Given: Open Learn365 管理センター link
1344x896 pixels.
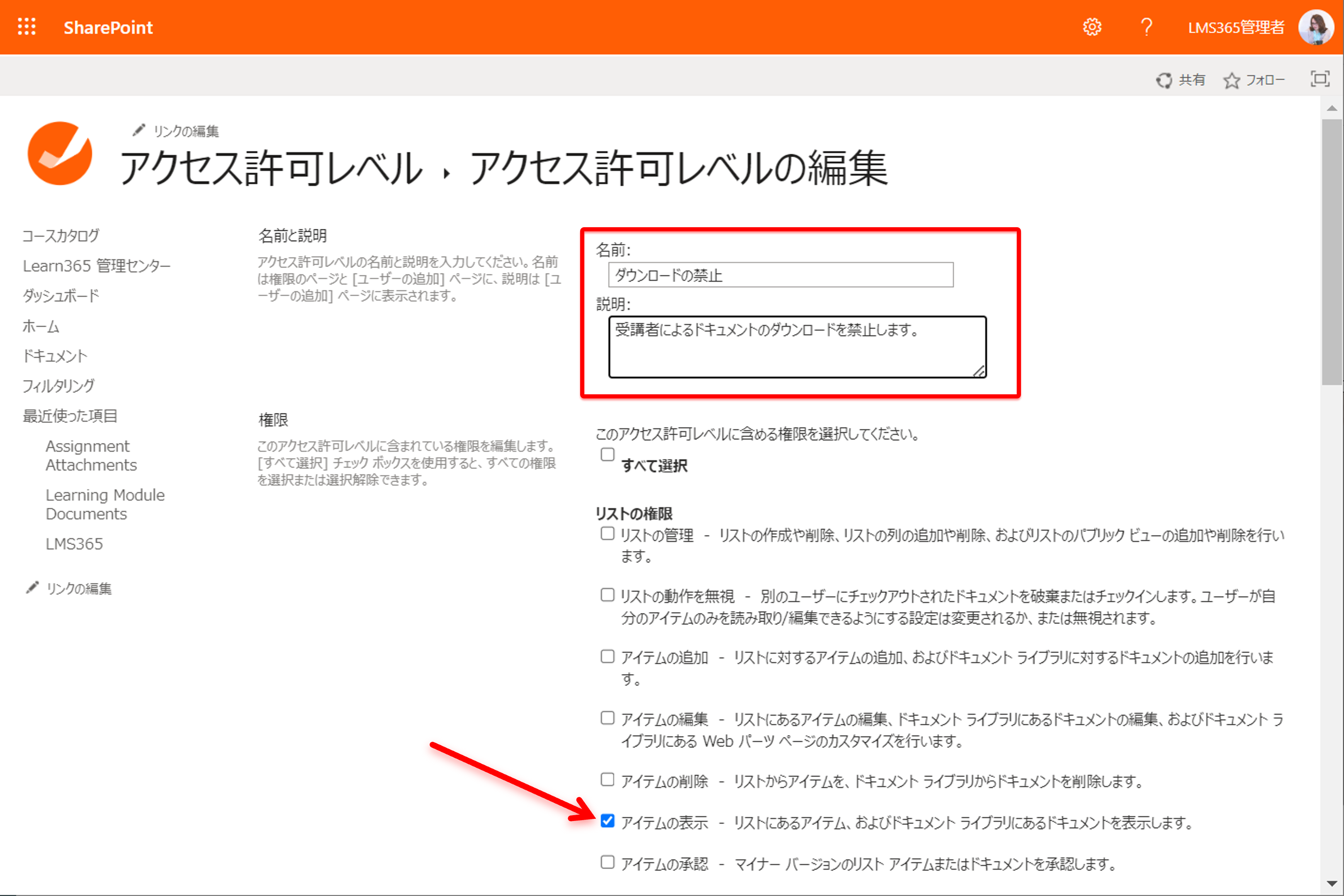Looking at the screenshot, I should [97, 266].
